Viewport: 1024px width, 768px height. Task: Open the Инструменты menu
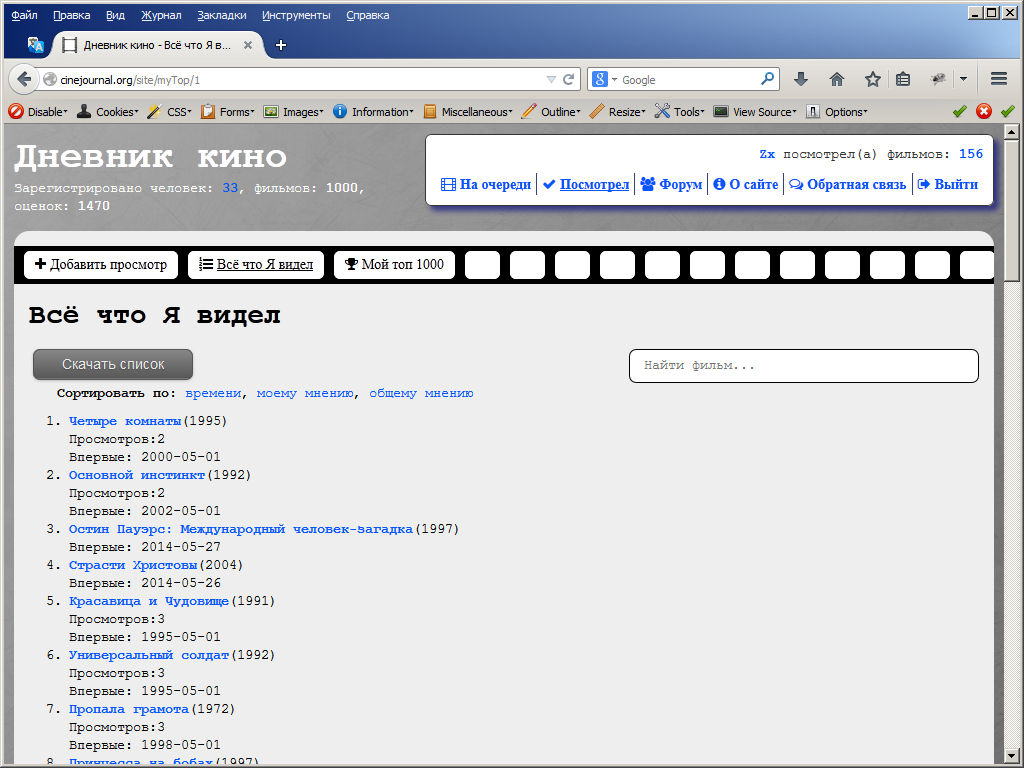point(296,15)
